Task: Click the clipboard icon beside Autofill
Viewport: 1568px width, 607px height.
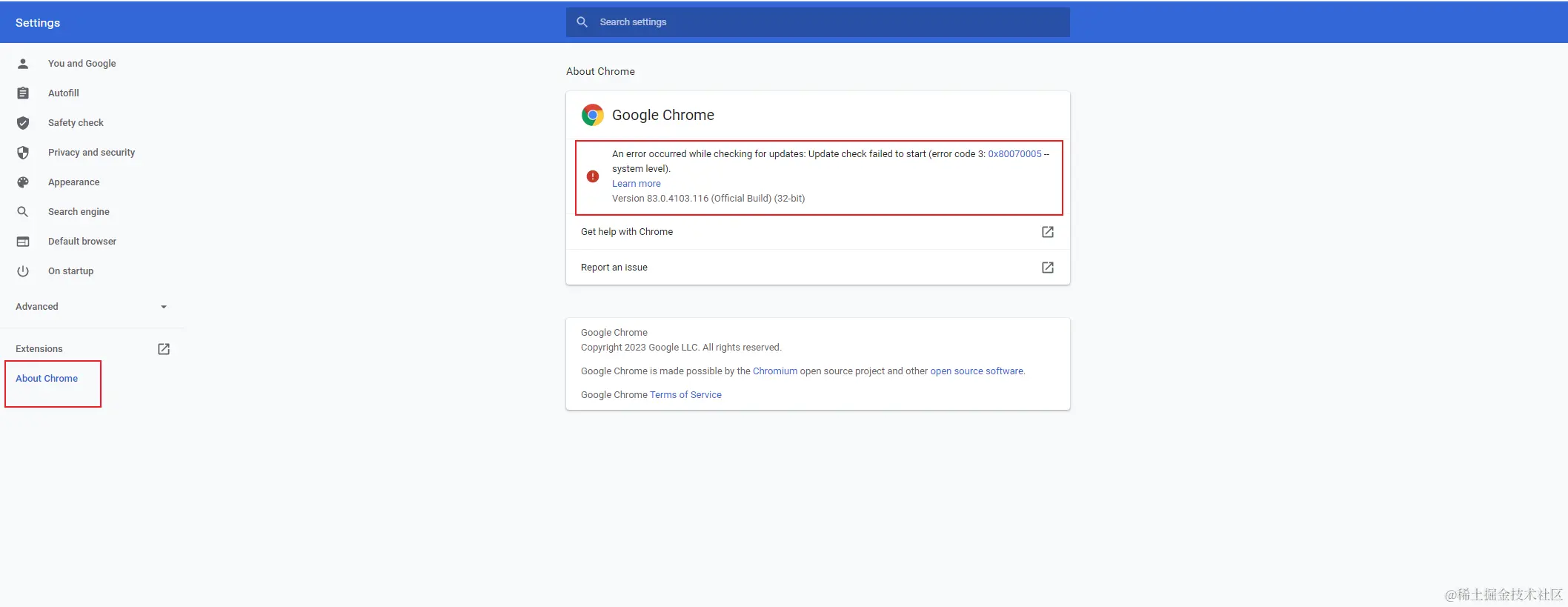Action: click(23, 93)
